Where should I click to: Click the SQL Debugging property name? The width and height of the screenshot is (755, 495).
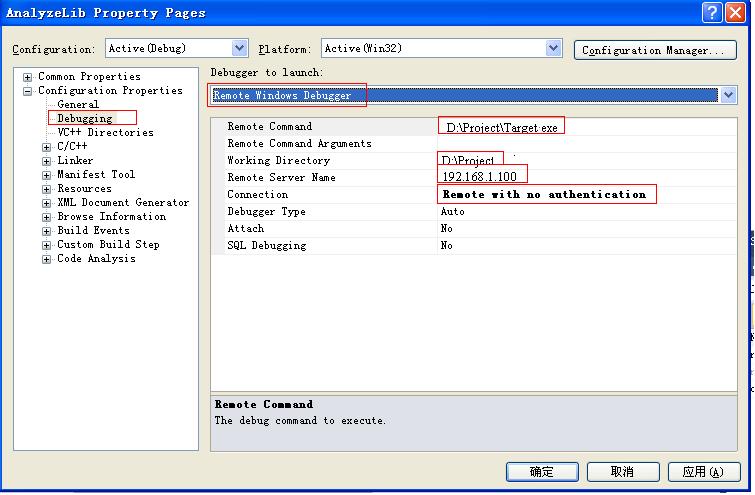pyautogui.click(x=267, y=246)
